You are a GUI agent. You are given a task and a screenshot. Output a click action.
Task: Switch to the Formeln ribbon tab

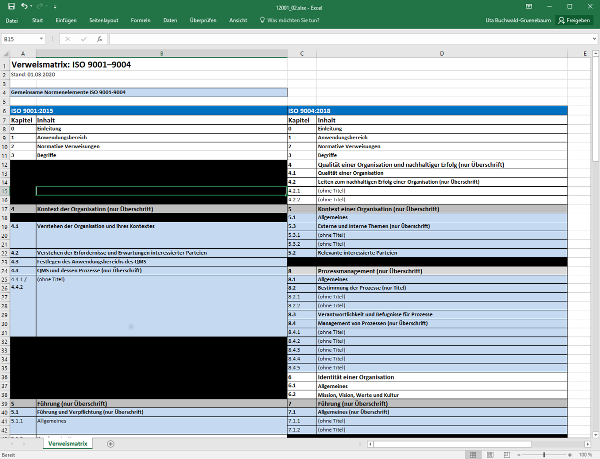coord(138,19)
